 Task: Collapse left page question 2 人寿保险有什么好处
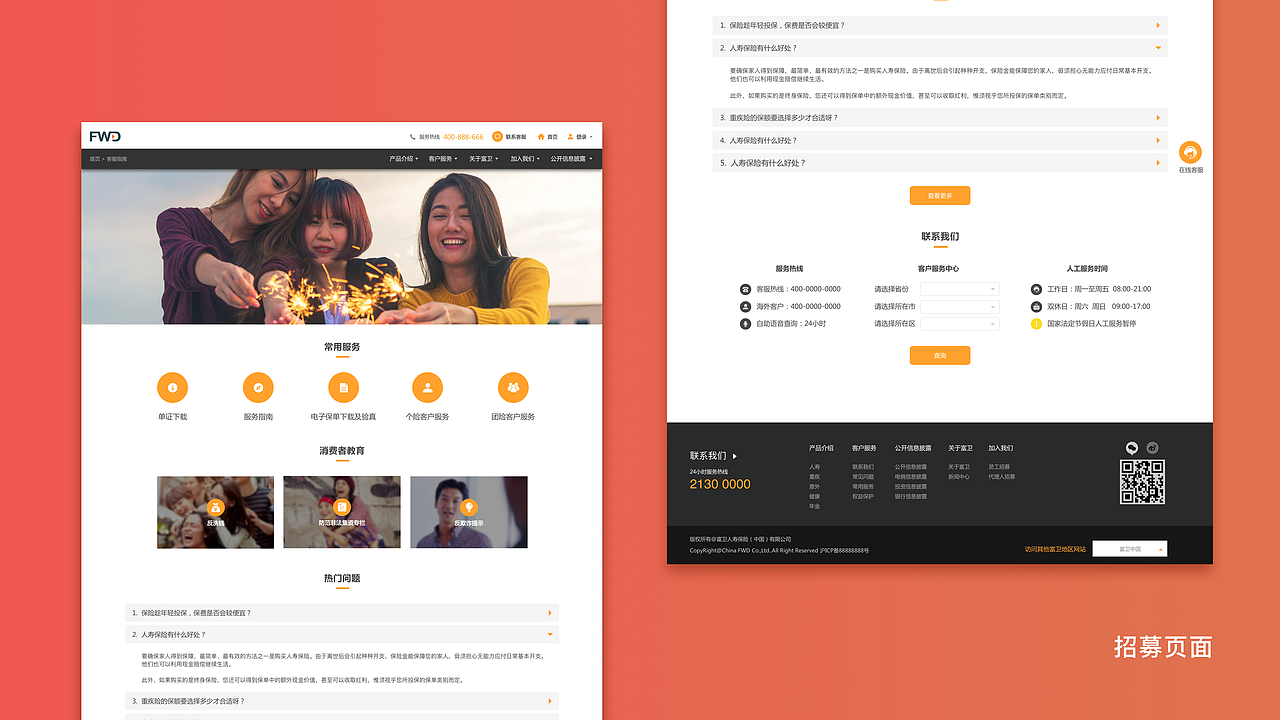342,634
